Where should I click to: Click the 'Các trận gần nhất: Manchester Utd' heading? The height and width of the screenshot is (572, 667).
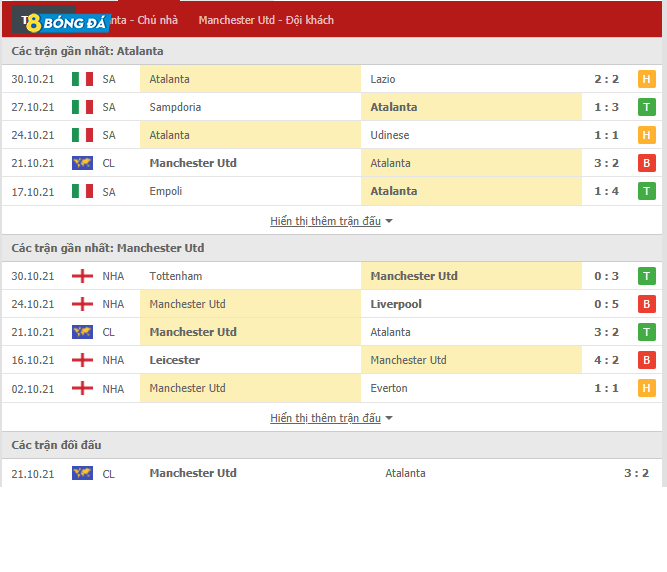tap(108, 248)
